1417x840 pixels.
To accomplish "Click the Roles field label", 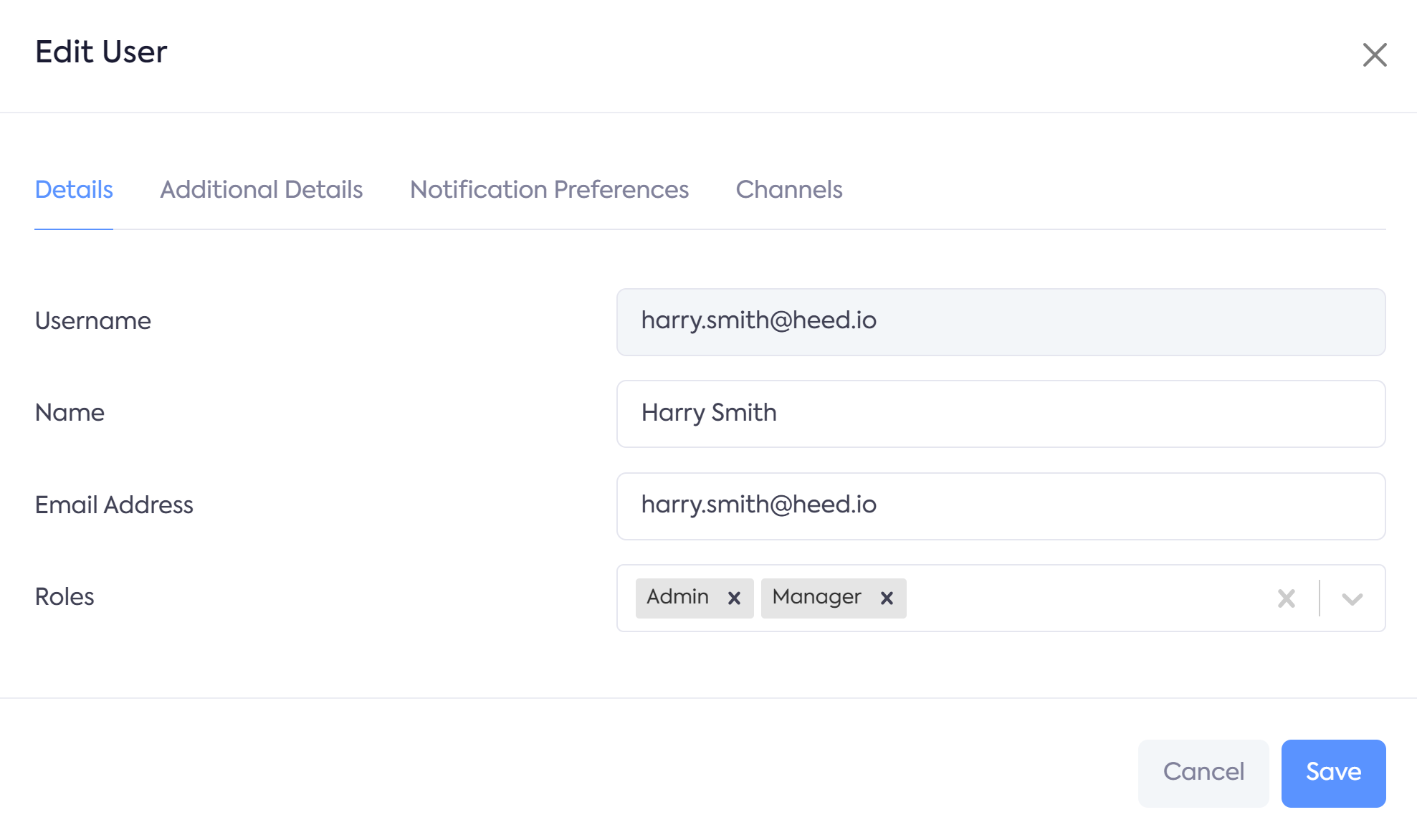I will (65, 596).
